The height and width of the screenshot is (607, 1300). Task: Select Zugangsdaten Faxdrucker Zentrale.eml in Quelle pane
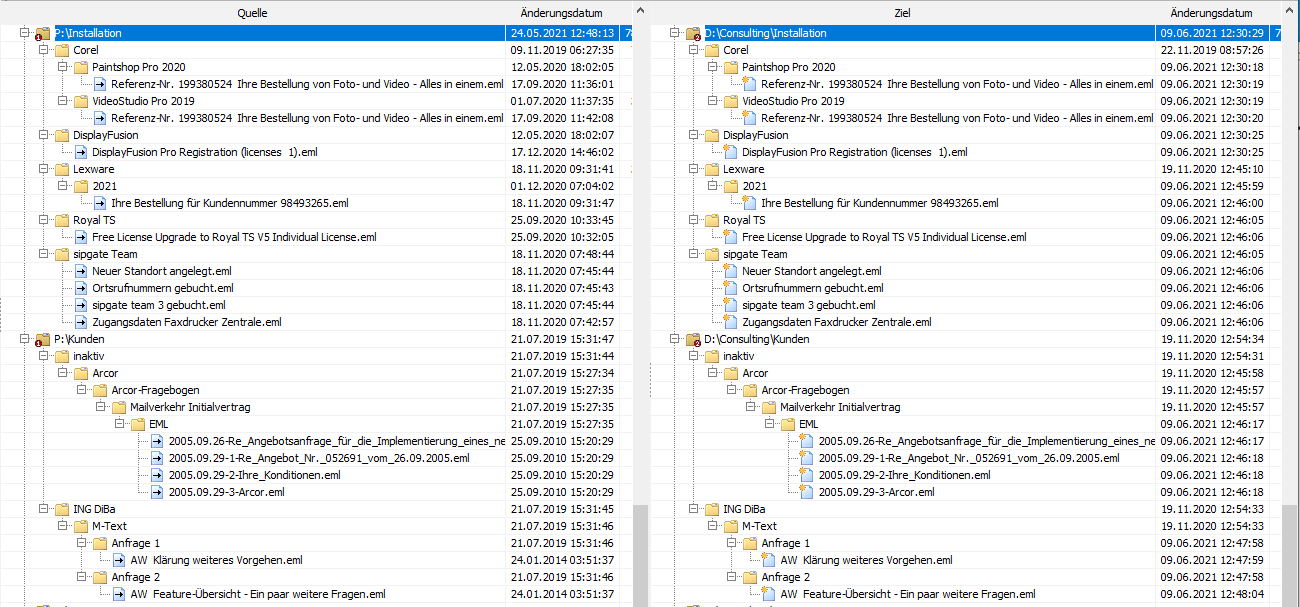[186, 323]
